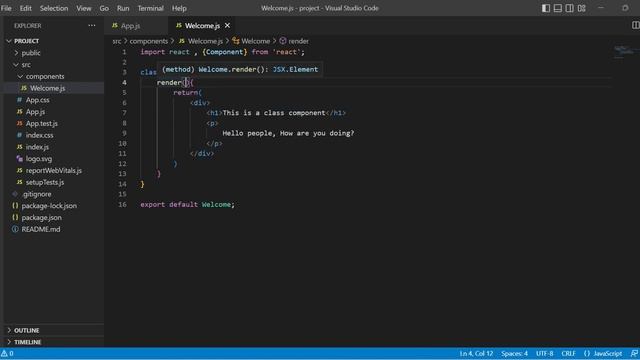Switch to the App.js tab
The image size is (640, 360).
(x=131, y=26)
